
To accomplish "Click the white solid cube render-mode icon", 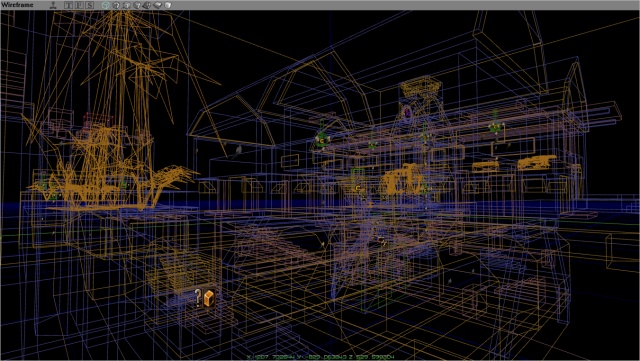I will click(x=168, y=5).
